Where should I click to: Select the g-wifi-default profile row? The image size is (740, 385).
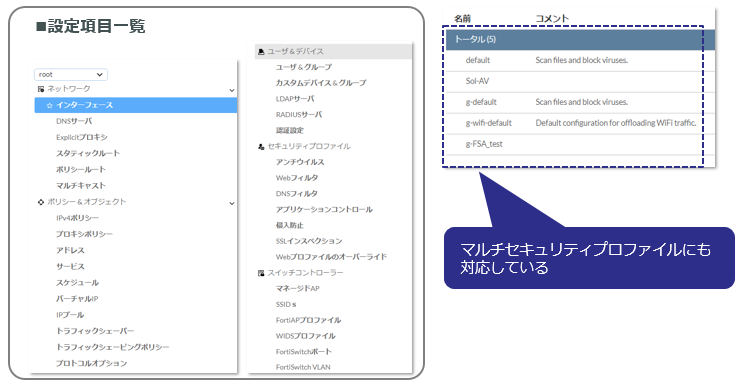(580, 123)
